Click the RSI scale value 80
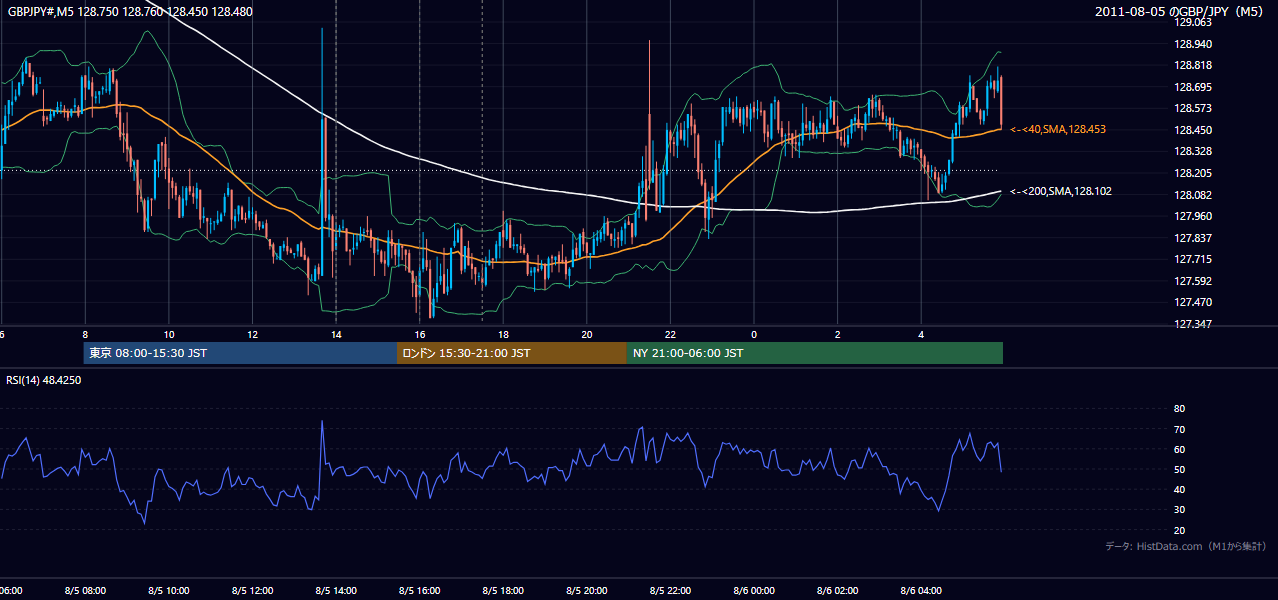The image size is (1278, 600). coord(1179,409)
